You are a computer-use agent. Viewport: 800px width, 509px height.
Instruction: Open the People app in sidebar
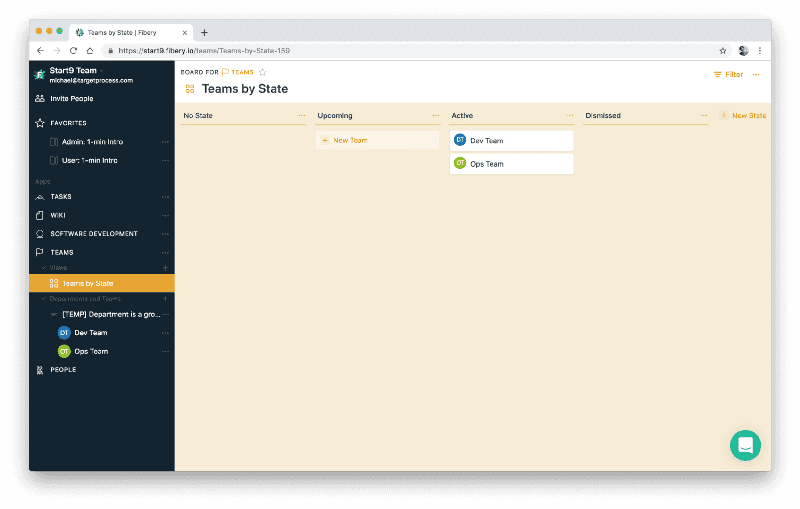[63, 370]
